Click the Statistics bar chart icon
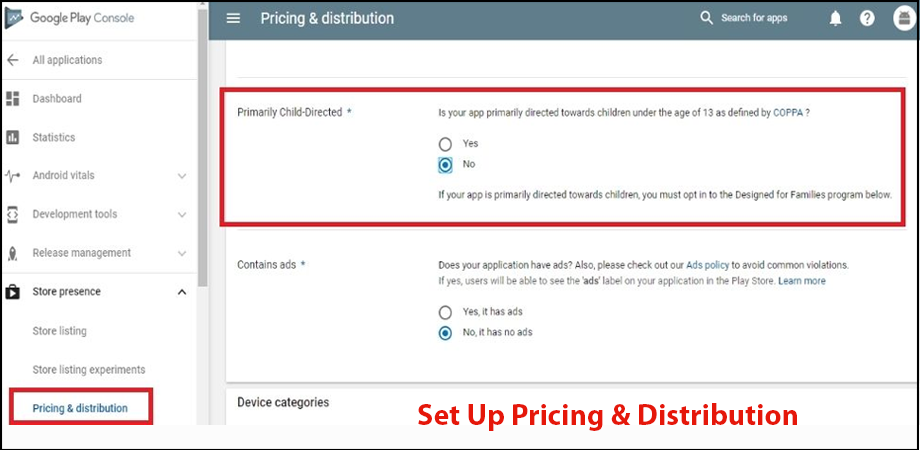 [x=13, y=137]
